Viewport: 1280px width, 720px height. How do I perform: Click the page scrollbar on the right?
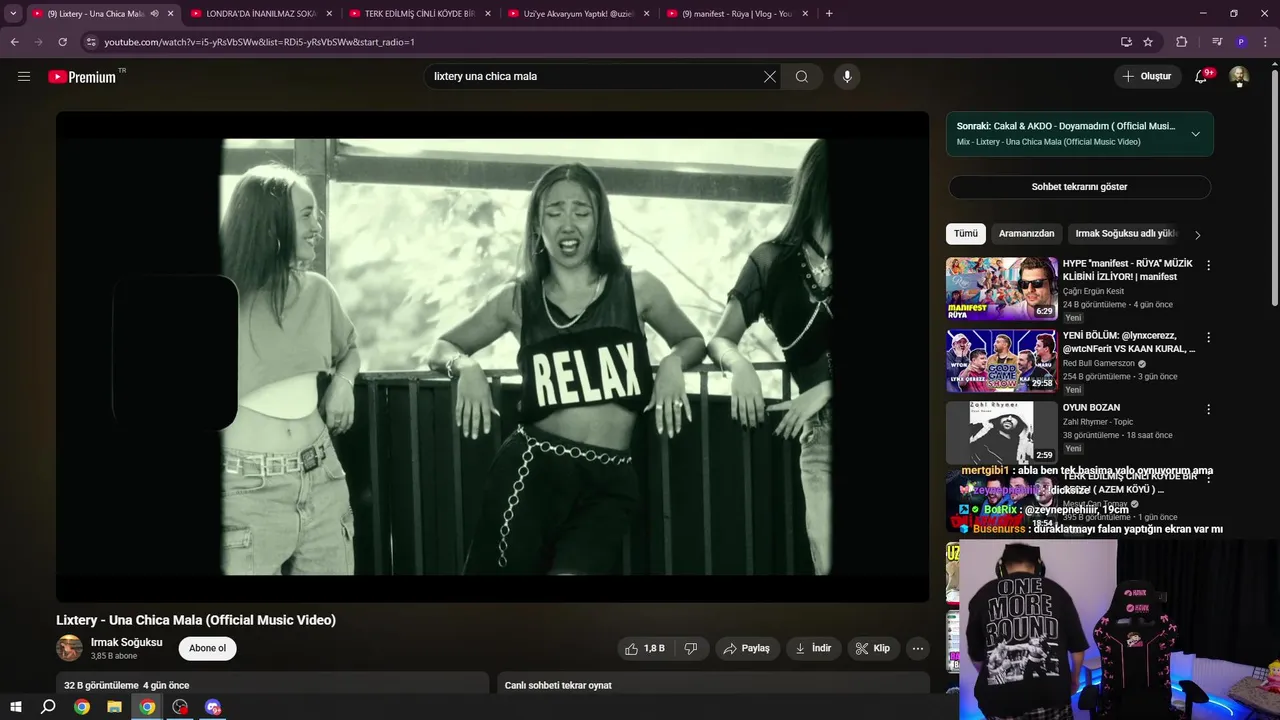click(1275, 187)
